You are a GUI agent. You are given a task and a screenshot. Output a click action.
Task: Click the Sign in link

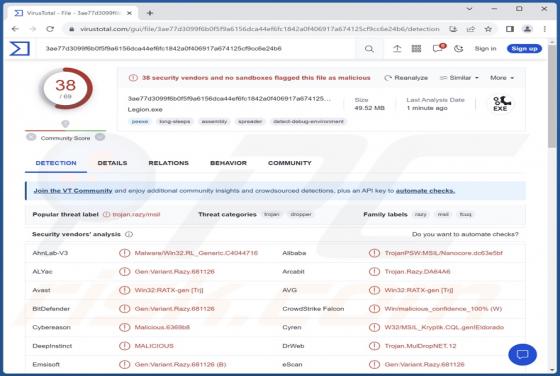coord(485,49)
